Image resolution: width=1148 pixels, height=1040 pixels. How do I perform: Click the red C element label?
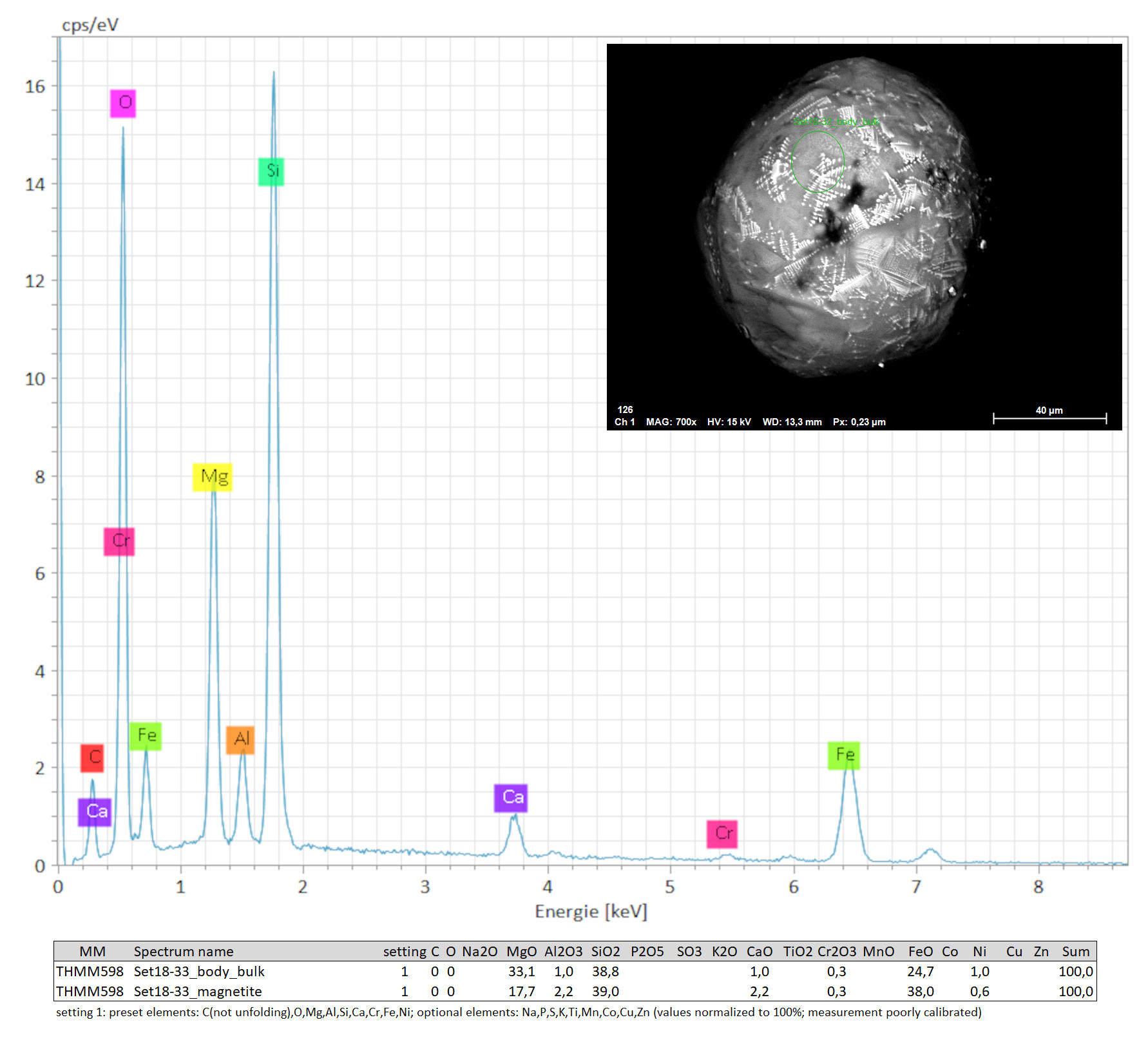(92, 758)
